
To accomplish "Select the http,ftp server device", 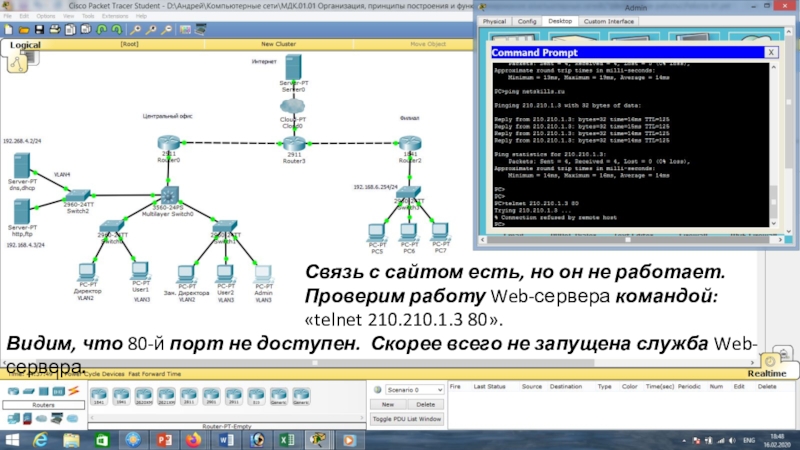I will (x=21, y=211).
